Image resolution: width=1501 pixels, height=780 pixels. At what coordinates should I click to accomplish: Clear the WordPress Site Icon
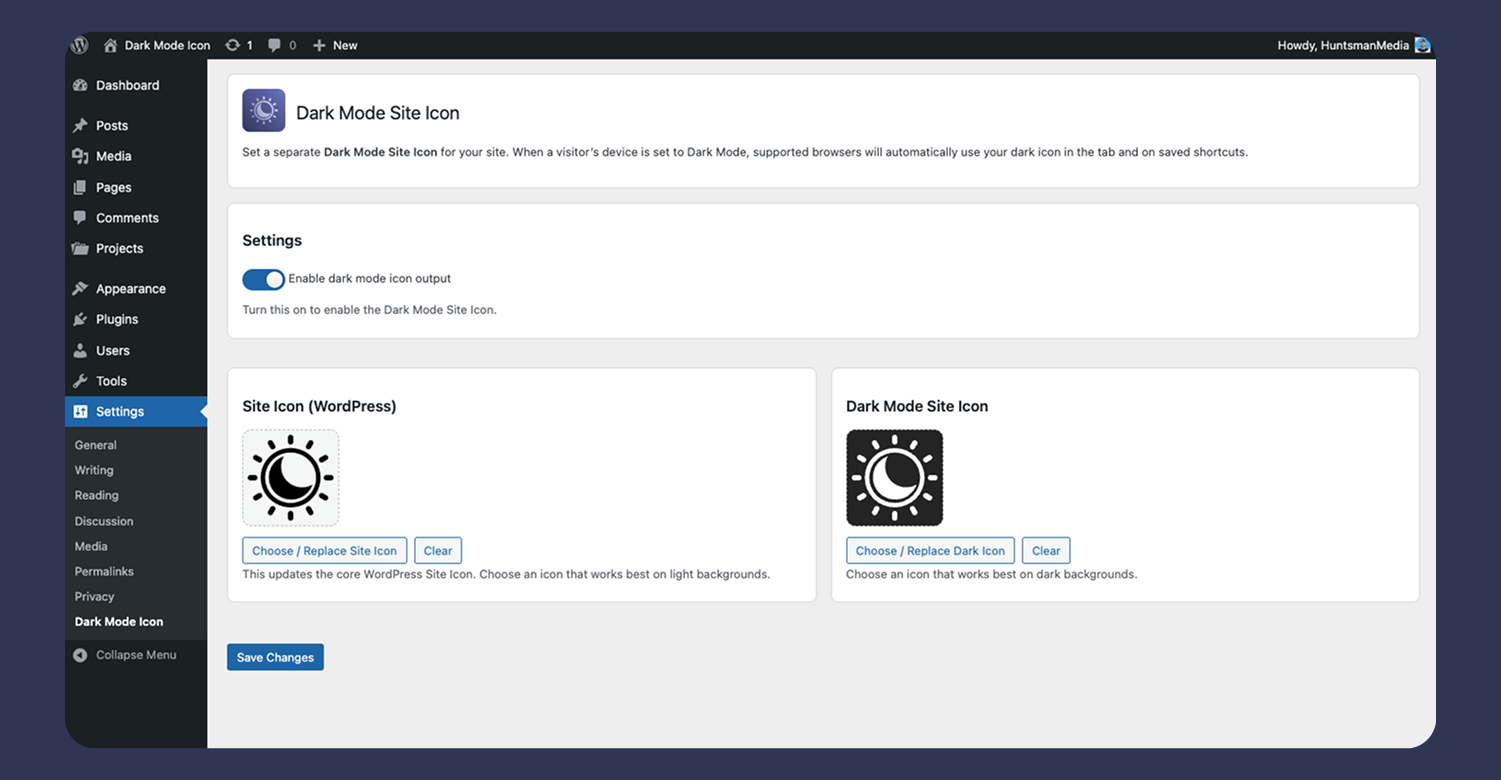point(438,550)
